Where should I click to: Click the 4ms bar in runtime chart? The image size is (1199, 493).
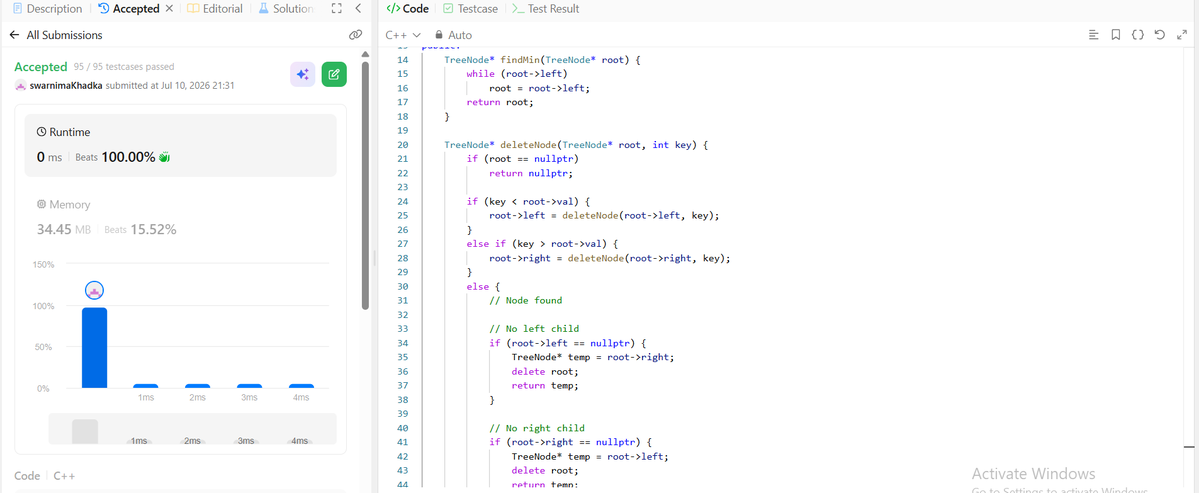click(x=301, y=386)
